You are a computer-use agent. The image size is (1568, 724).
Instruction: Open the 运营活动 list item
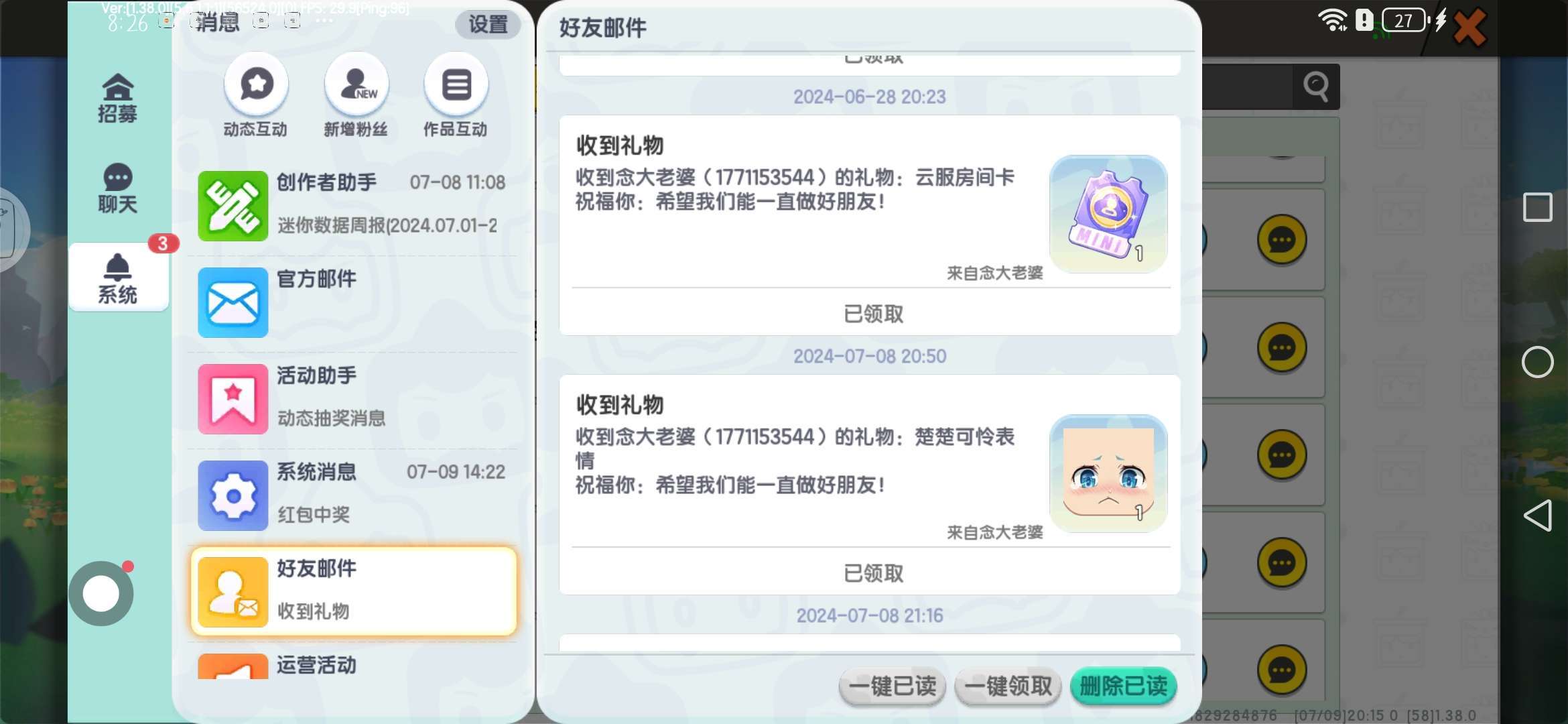tap(354, 664)
